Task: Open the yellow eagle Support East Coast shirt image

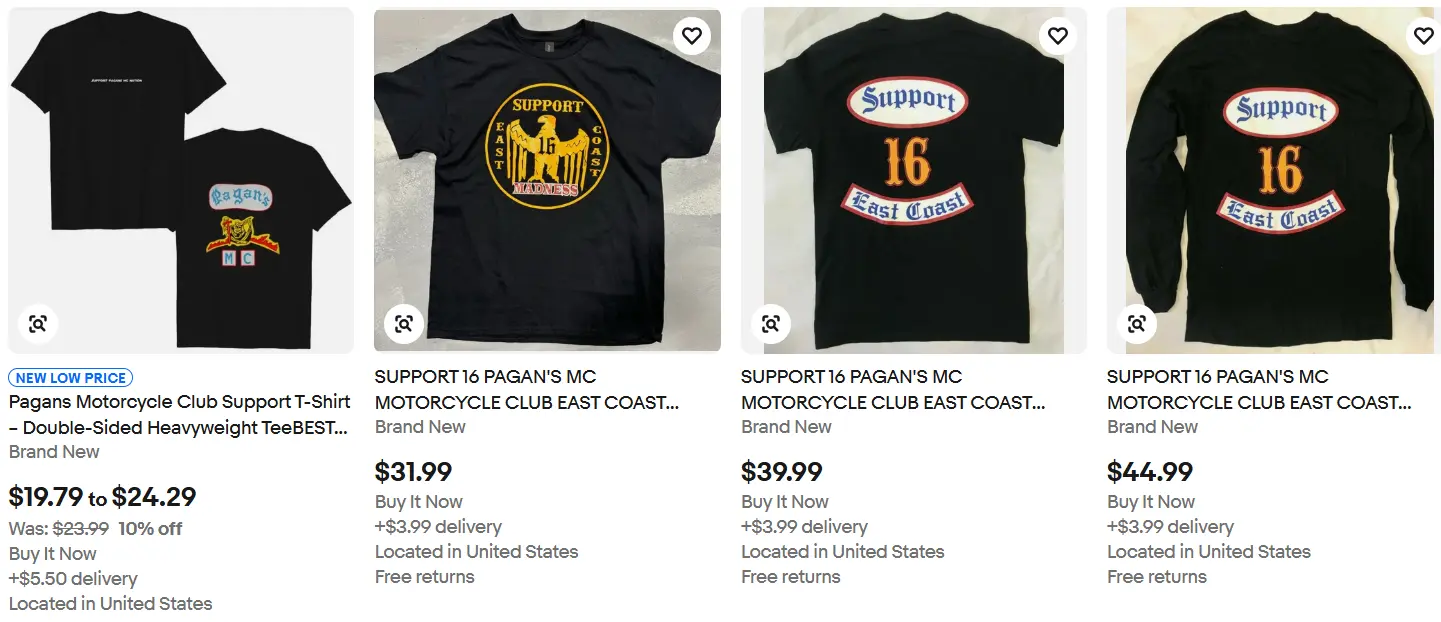Action: pyautogui.click(x=547, y=180)
